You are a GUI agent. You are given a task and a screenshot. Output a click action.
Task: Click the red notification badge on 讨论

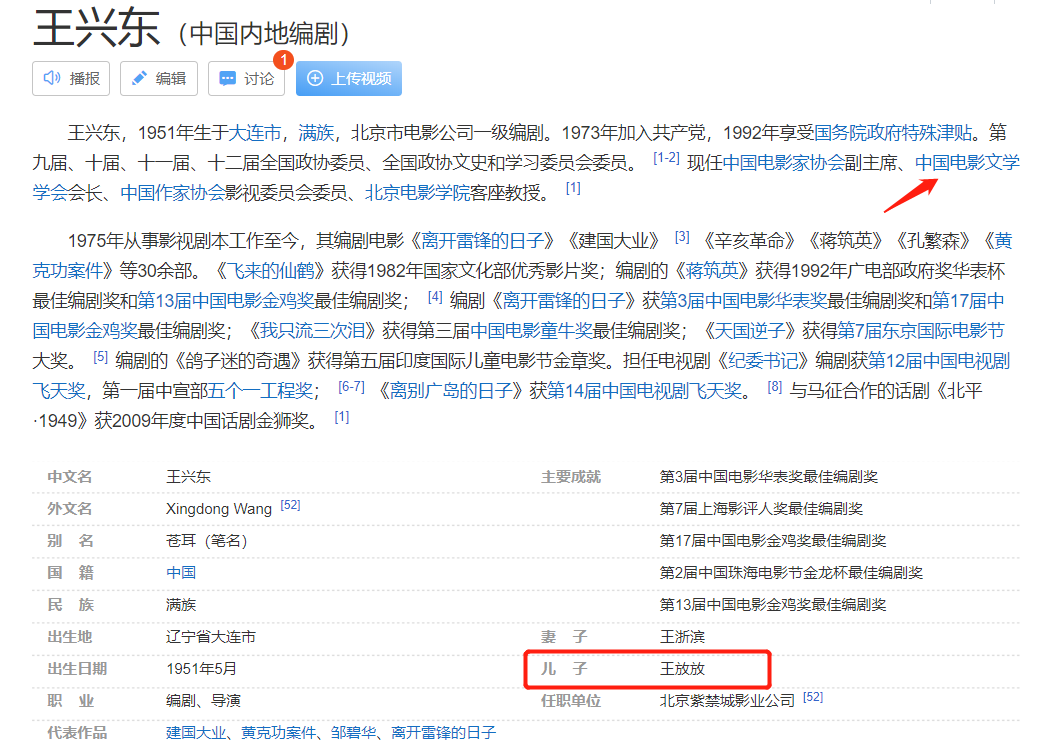(x=284, y=60)
